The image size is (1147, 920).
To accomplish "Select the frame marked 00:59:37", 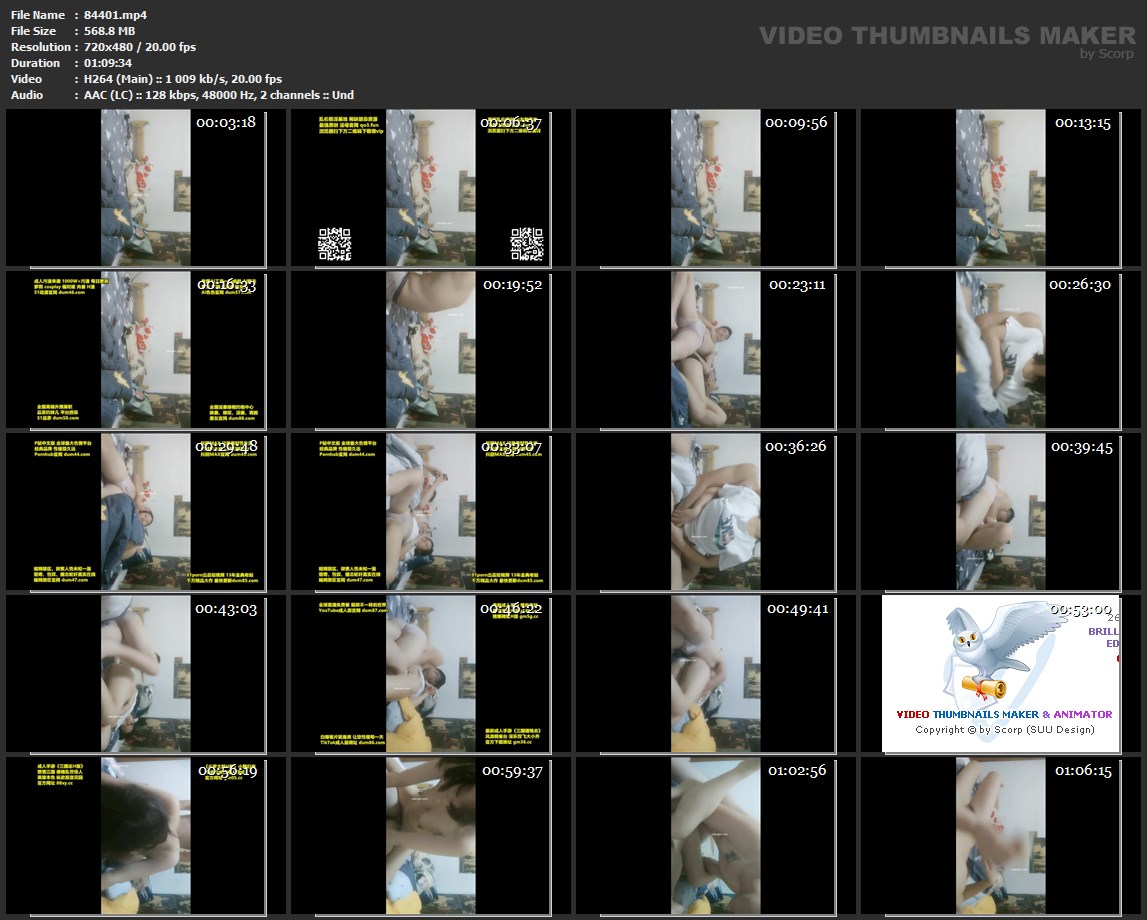I will pyautogui.click(x=430, y=836).
